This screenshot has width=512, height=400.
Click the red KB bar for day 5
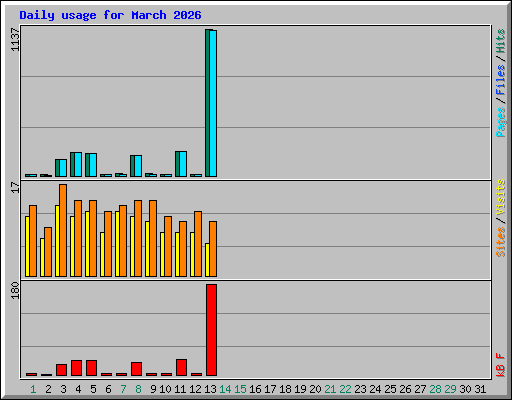point(91,368)
